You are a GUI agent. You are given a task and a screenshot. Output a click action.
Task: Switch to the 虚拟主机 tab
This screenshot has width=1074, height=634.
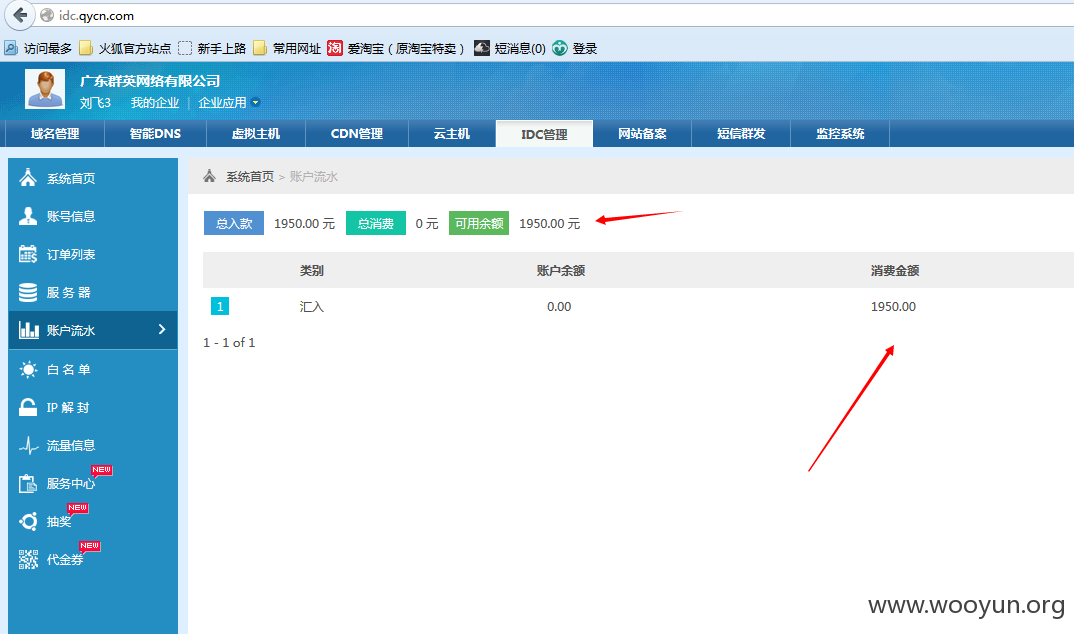click(256, 134)
